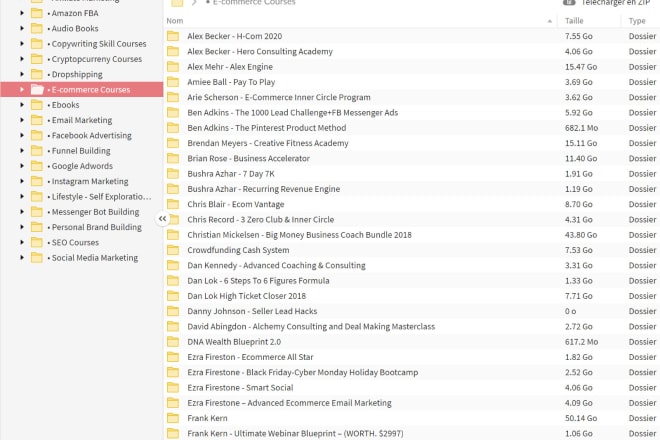The image size is (660, 440).
Task: Click the folder icon beside Amazon FBA
Action: pos(37,13)
